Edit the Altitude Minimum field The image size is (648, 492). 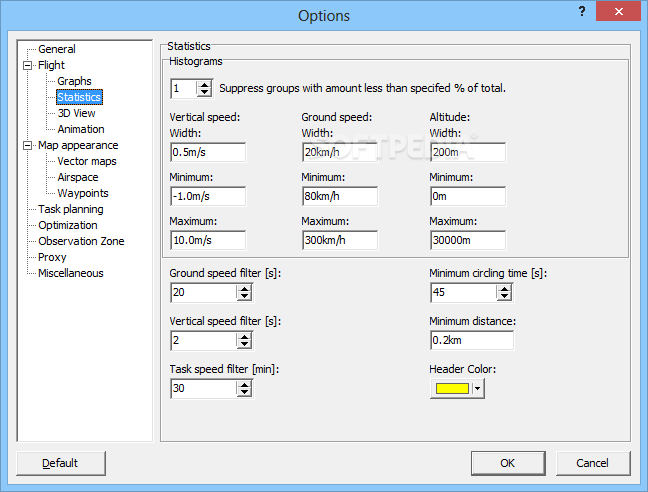click(468, 196)
